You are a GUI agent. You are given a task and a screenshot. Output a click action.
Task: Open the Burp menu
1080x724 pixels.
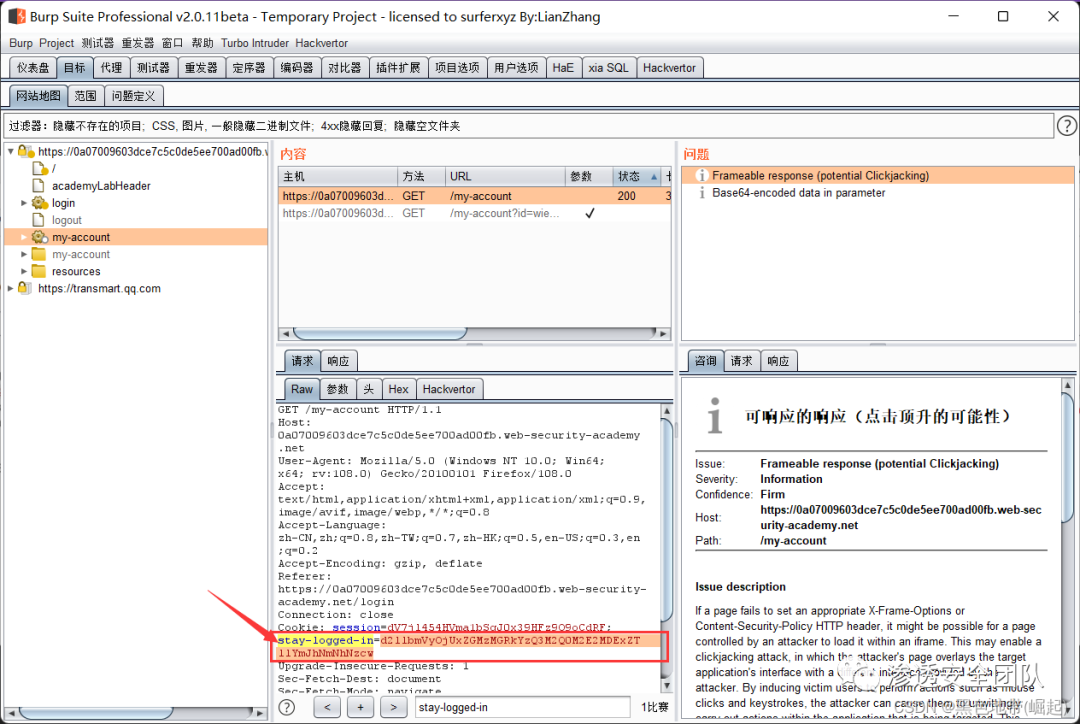pos(21,43)
